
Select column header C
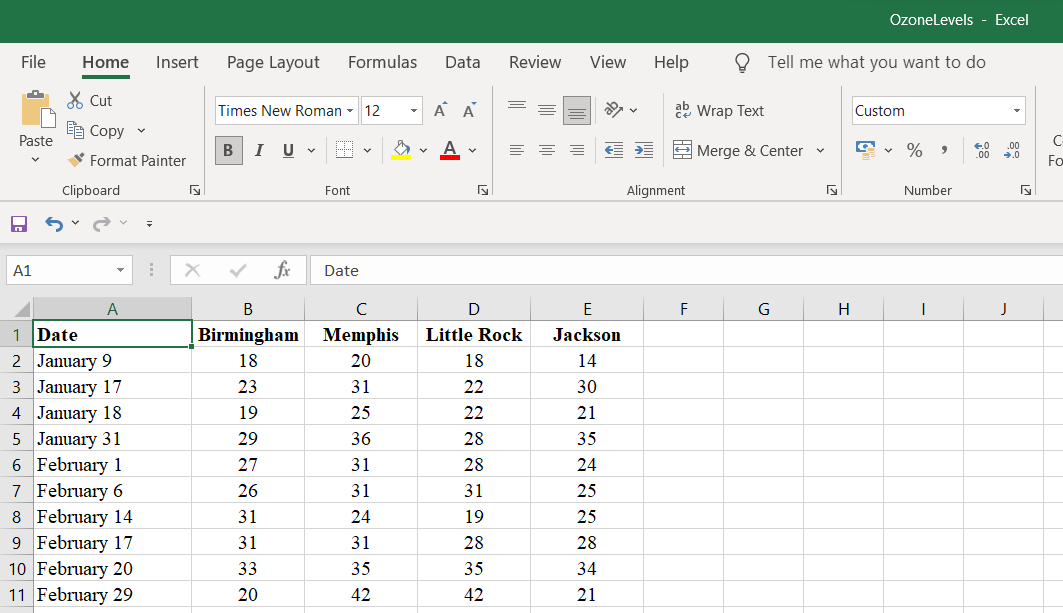361,309
